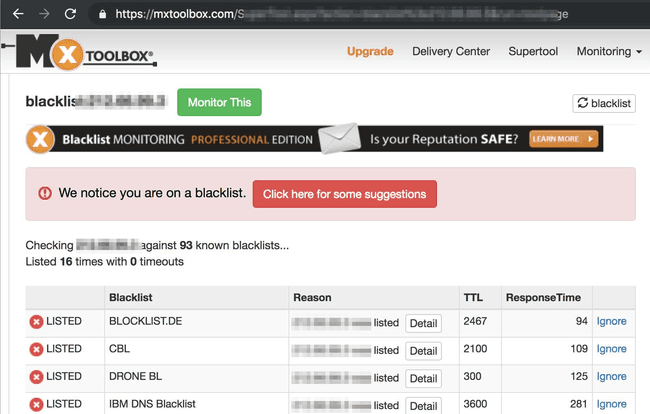
Task: Select CBL blacklist name
Action: click(x=119, y=349)
